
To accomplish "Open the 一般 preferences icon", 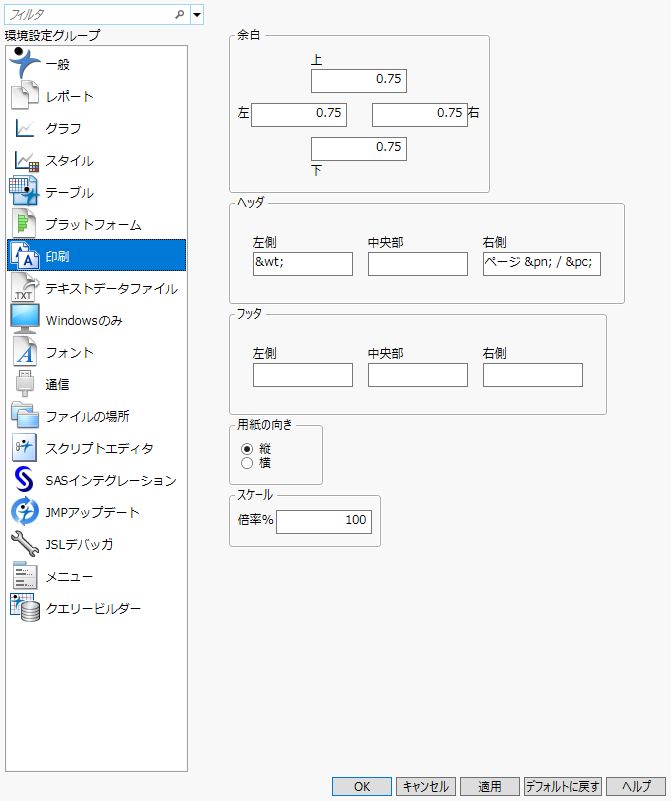I will pos(25,63).
